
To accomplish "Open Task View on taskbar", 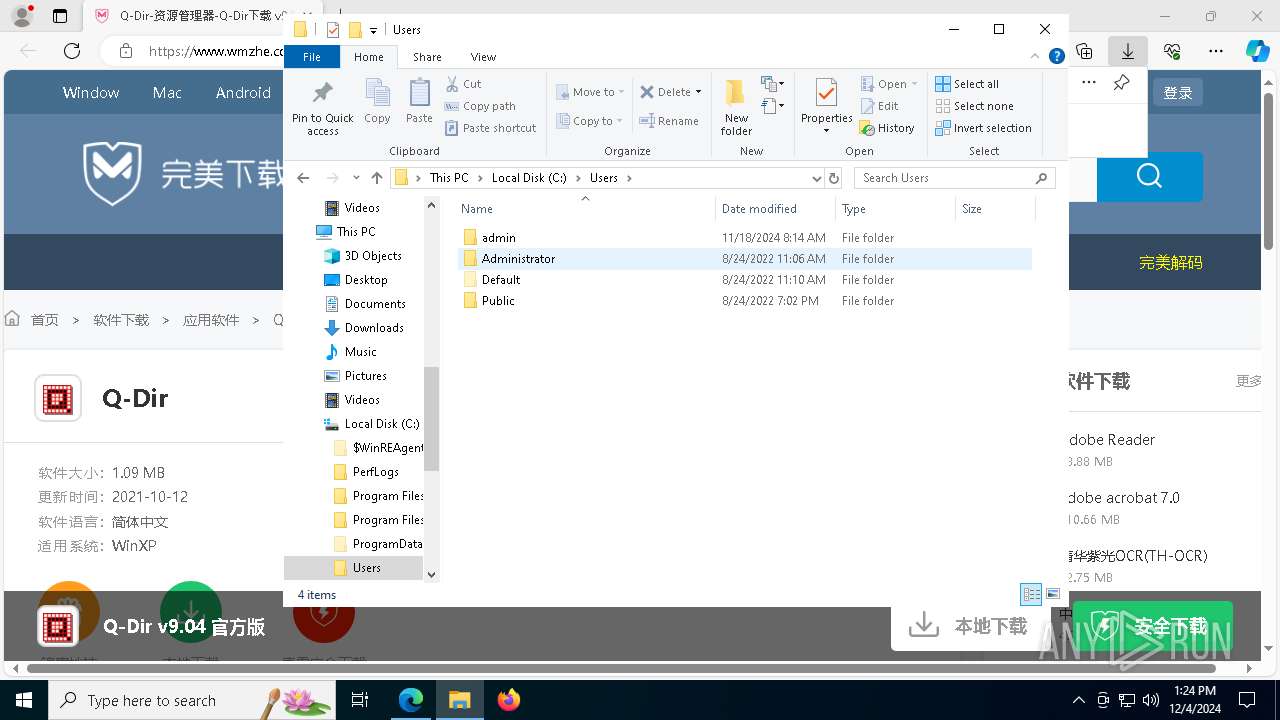I will tap(360, 700).
